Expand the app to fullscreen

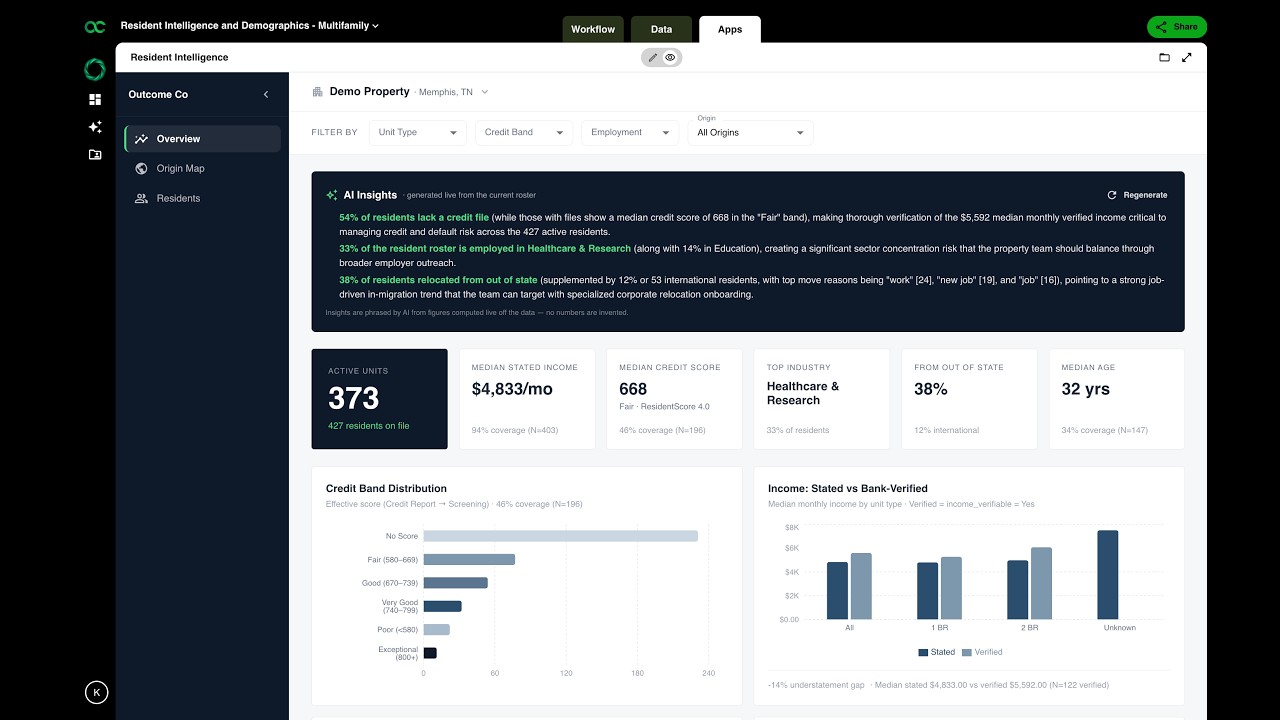[x=1187, y=57]
